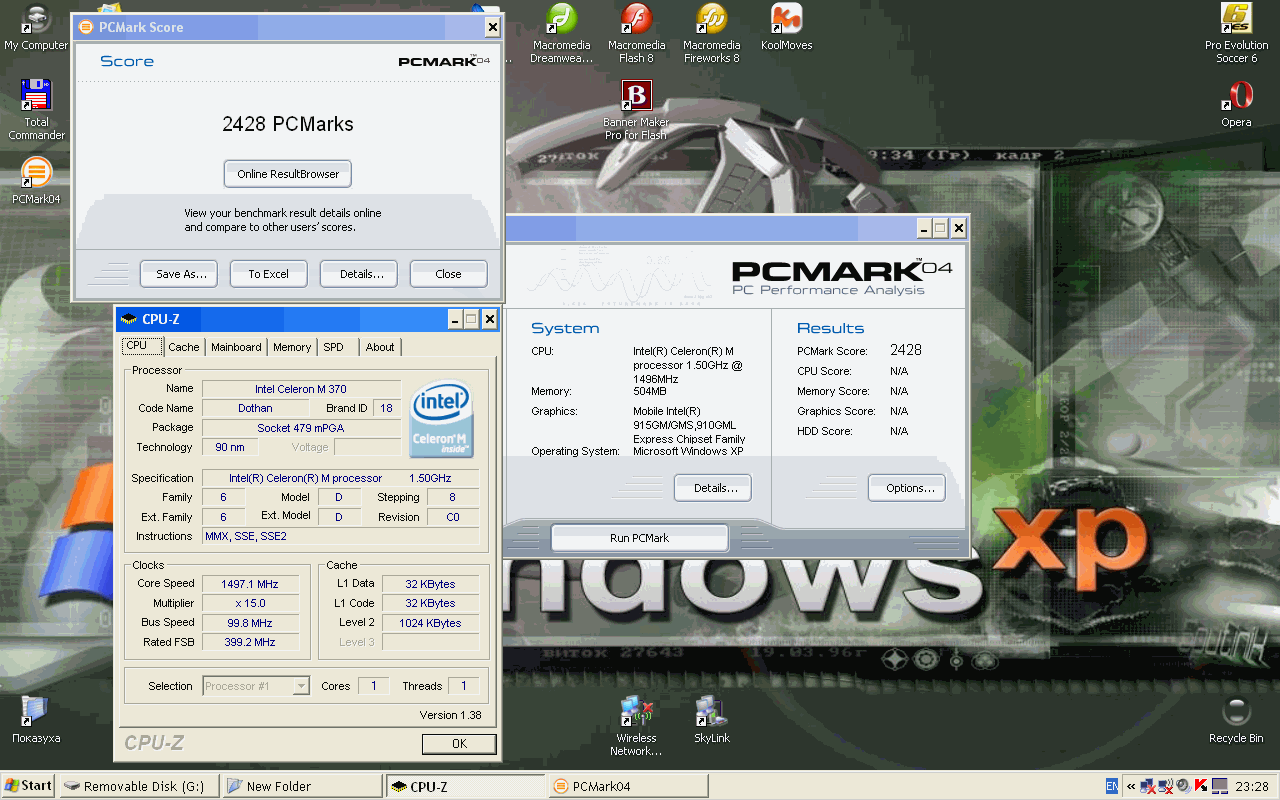Close the PCMark Score window
This screenshot has height=800, width=1280.
click(x=492, y=28)
